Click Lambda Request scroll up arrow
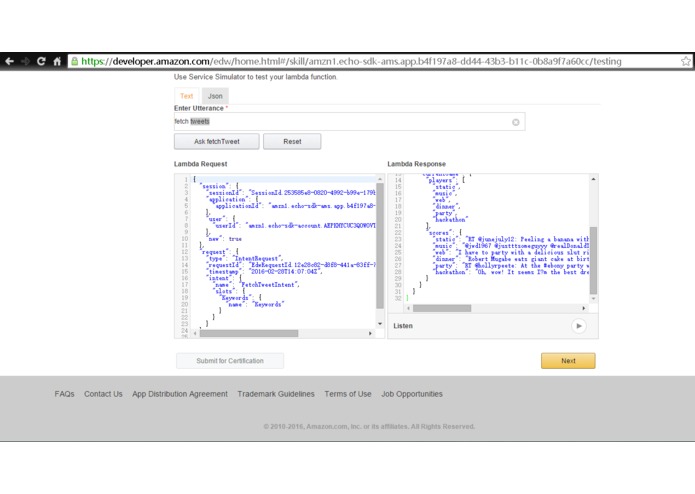This screenshot has width=695, height=494. 380,179
